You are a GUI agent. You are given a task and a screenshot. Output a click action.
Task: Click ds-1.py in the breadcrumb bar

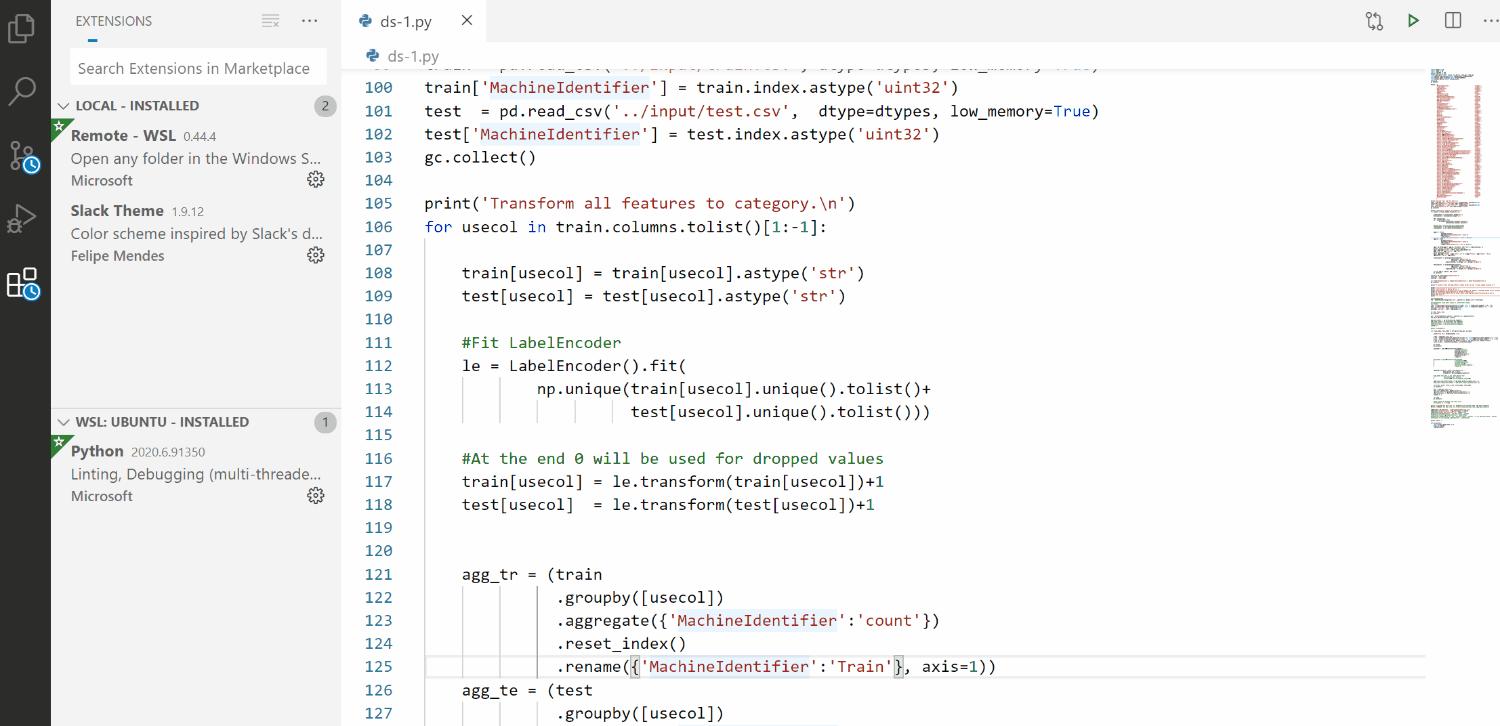(x=413, y=56)
